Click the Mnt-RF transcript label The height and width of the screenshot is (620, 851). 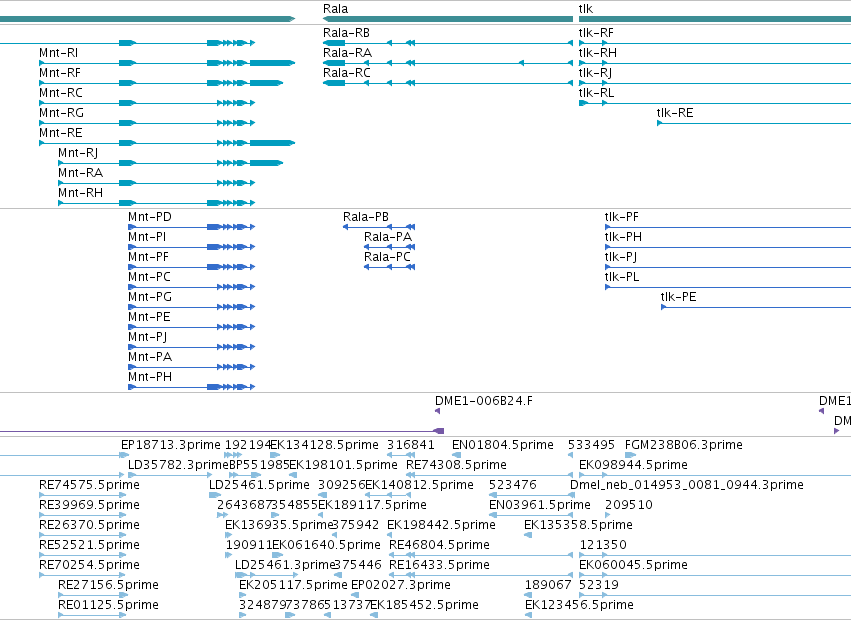click(60, 73)
